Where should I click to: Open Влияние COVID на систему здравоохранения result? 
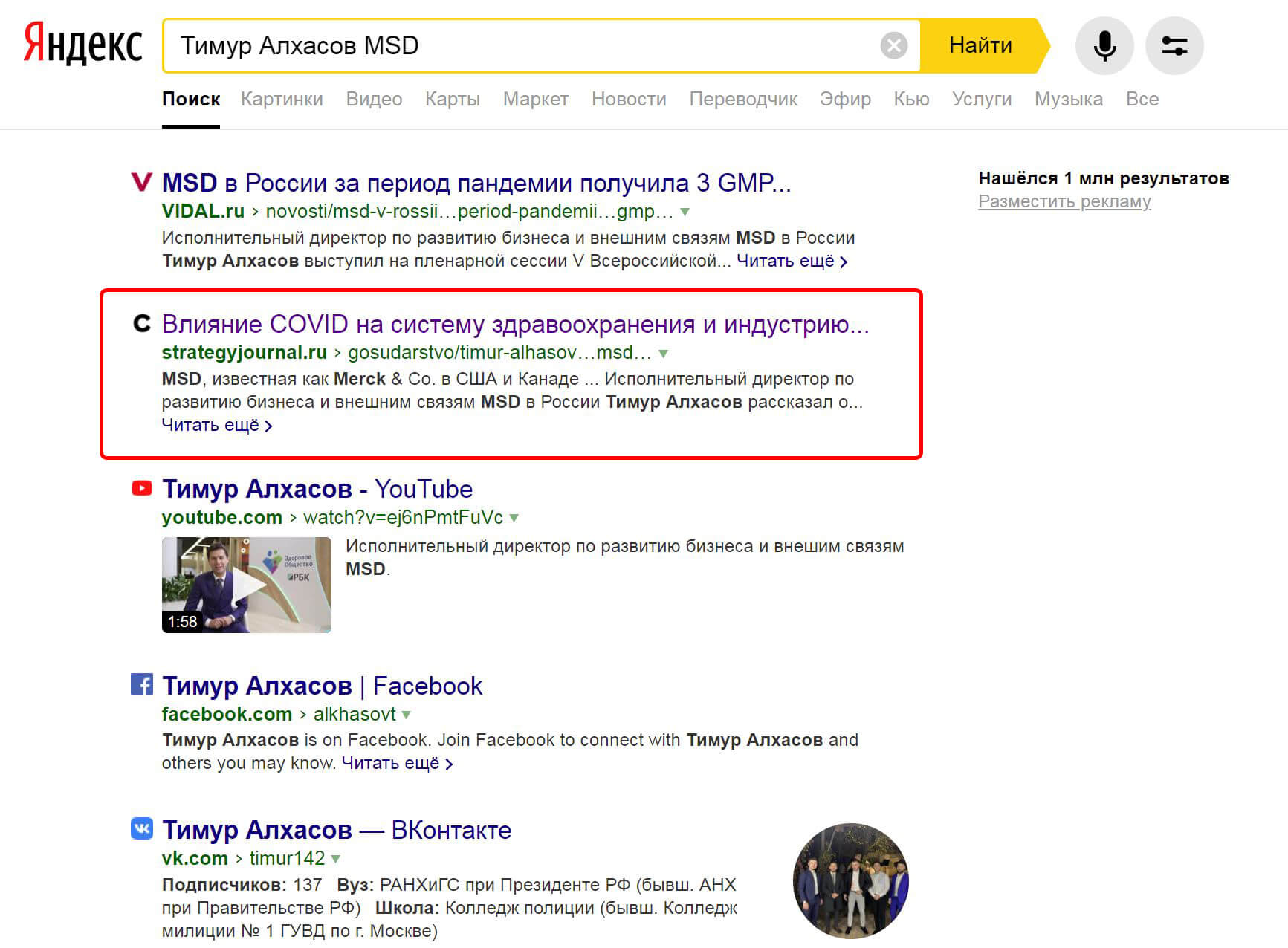[x=515, y=325]
